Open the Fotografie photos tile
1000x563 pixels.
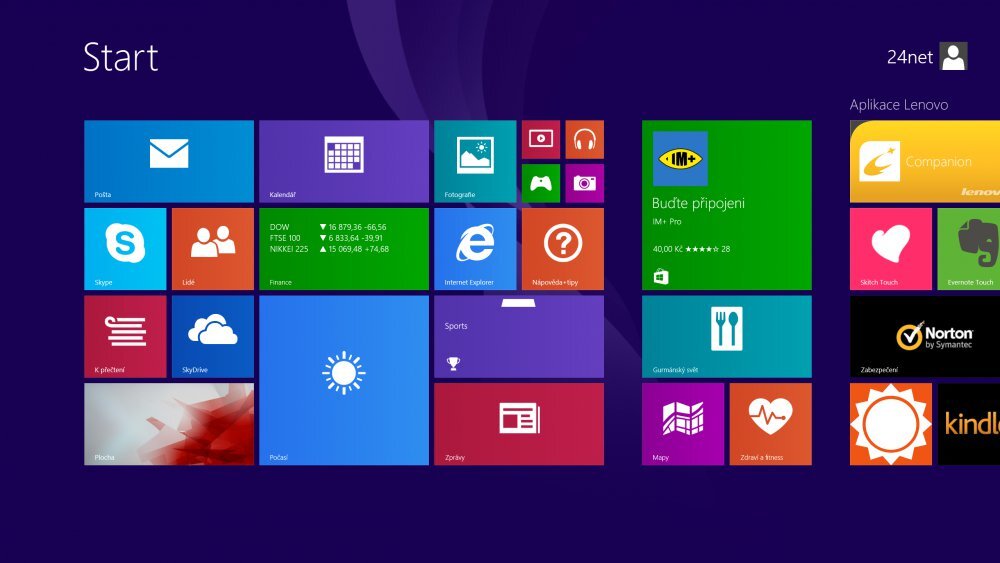(x=475, y=161)
